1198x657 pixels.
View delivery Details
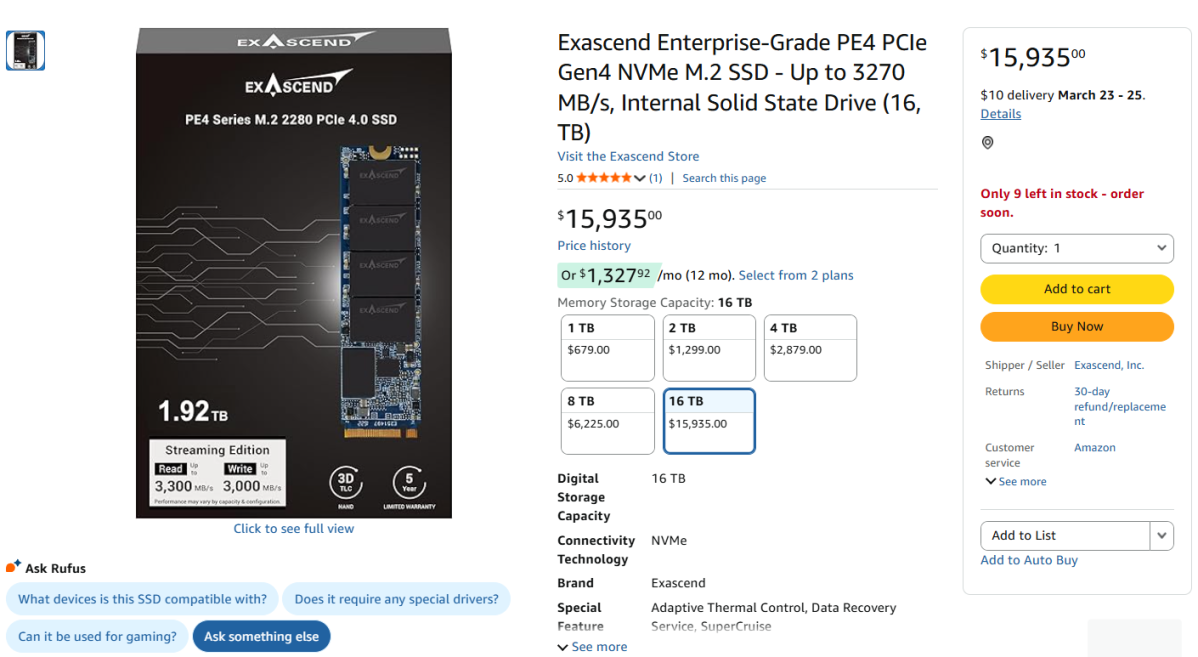[1000, 113]
